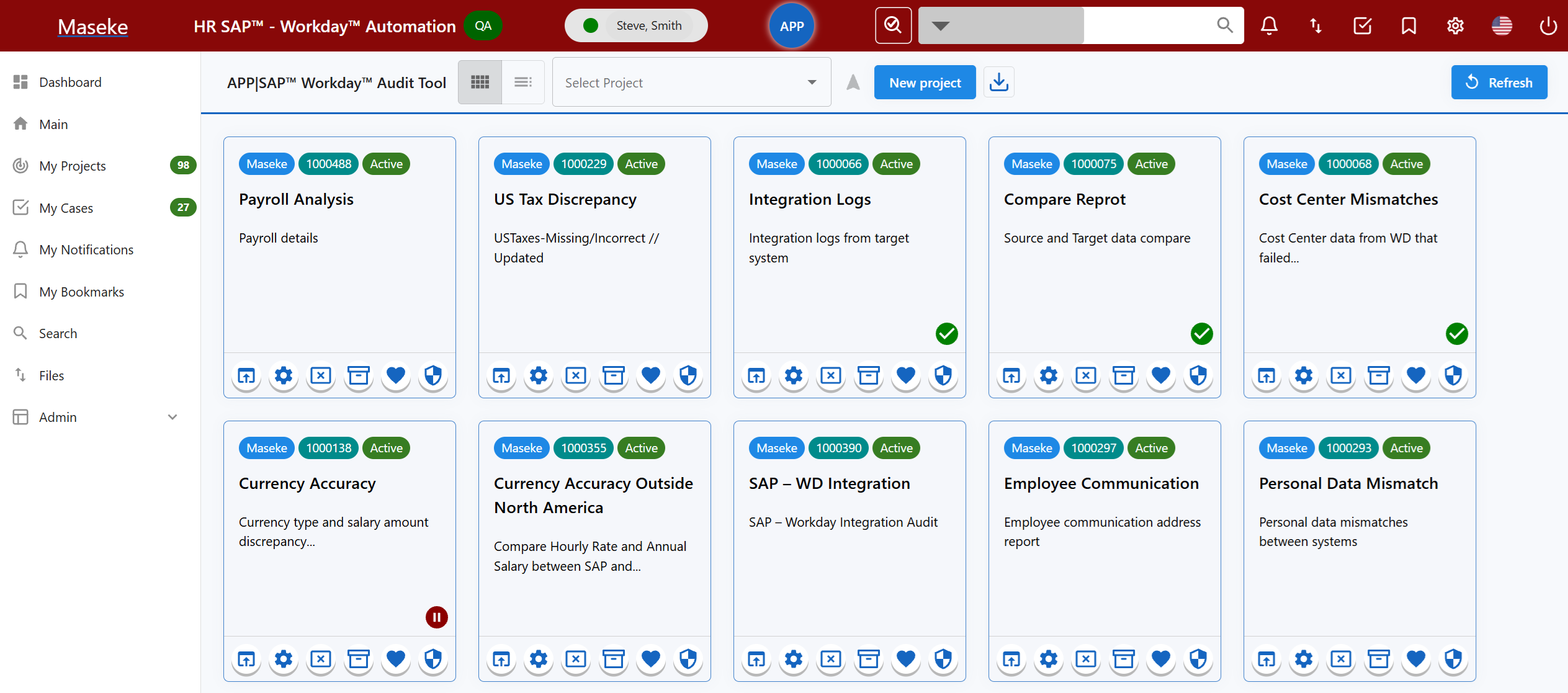1568x693 pixels.
Task: Go to My Projects in the sidebar
Action: [73, 166]
